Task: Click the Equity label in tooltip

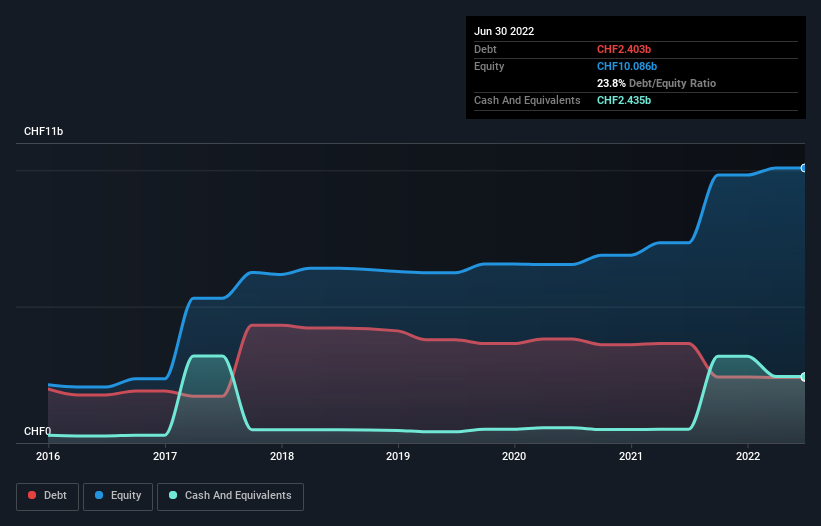Action: pyautogui.click(x=489, y=66)
